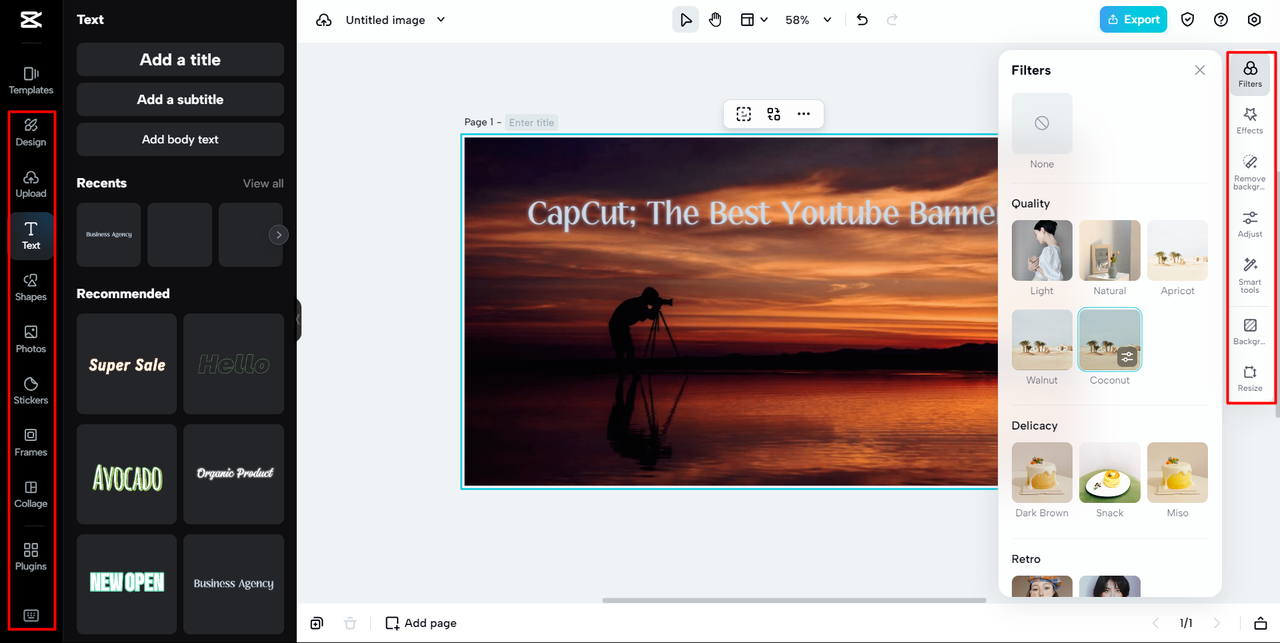Screen dimensions: 1280x643
Task: Collapse the left panel handle
Action: (298, 321)
